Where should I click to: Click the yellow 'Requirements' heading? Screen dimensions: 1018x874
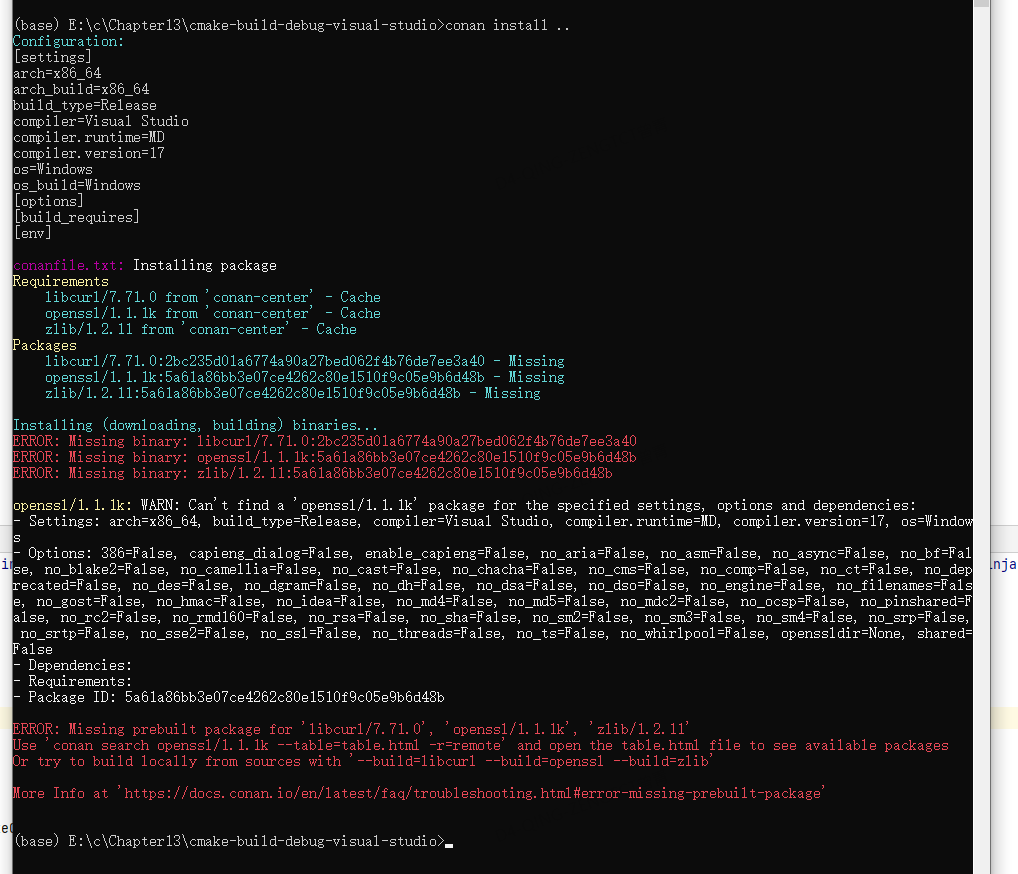click(60, 281)
